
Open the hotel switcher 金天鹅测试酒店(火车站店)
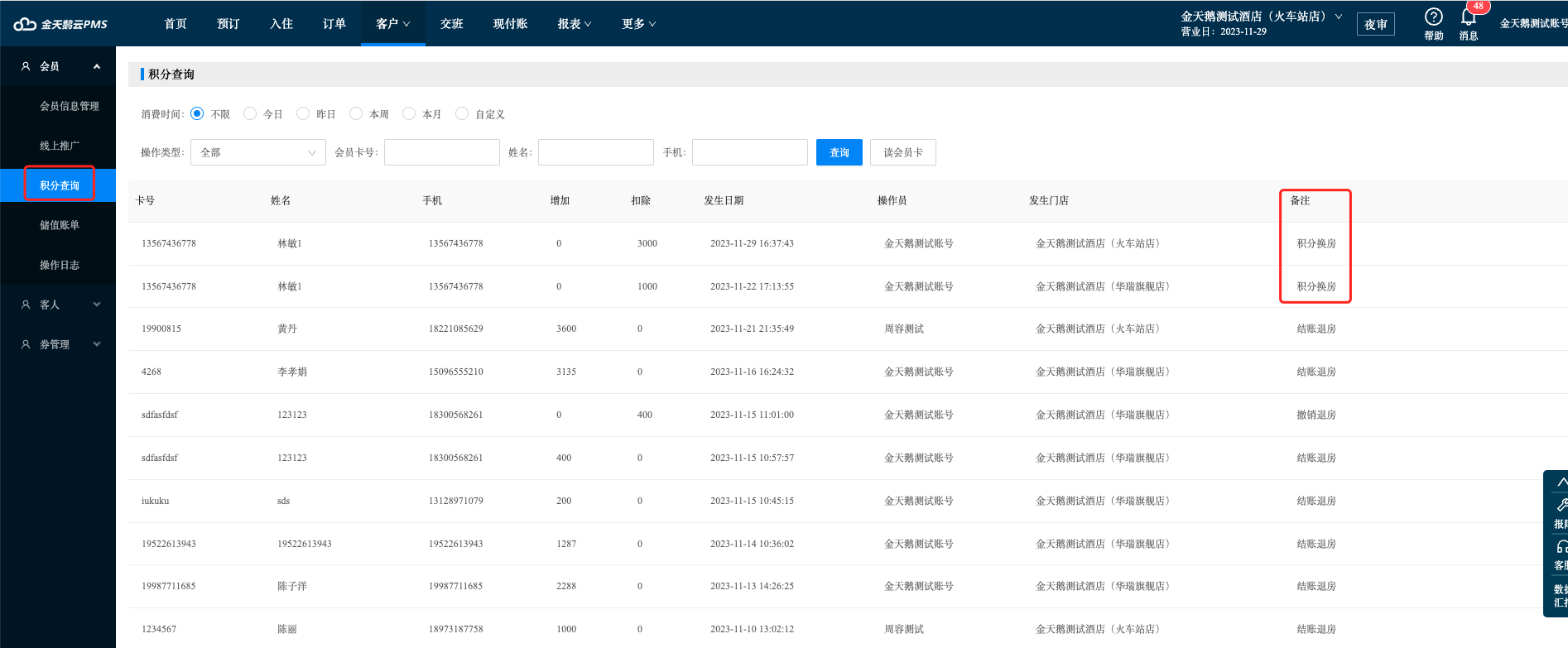(1261, 17)
